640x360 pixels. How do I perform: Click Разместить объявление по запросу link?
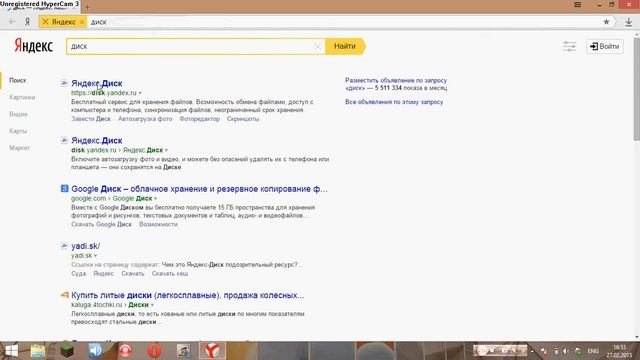(396, 80)
